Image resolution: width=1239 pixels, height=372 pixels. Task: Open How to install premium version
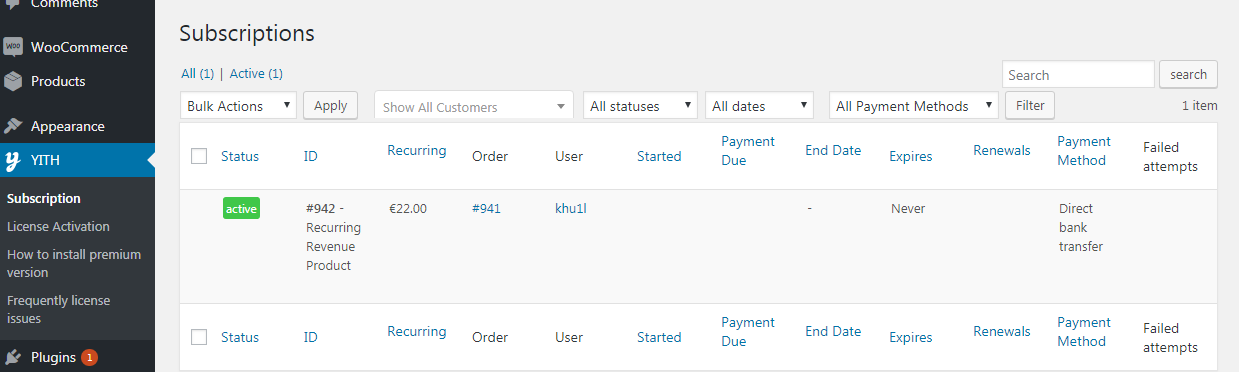pos(74,263)
